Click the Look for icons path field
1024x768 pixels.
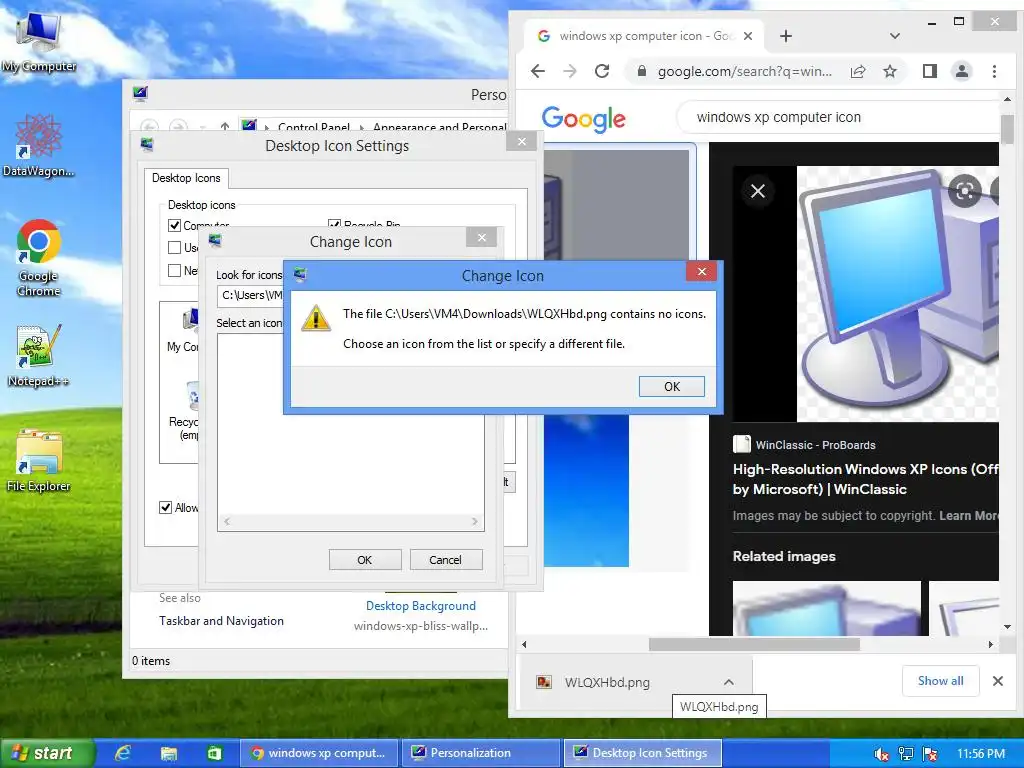tap(250, 295)
